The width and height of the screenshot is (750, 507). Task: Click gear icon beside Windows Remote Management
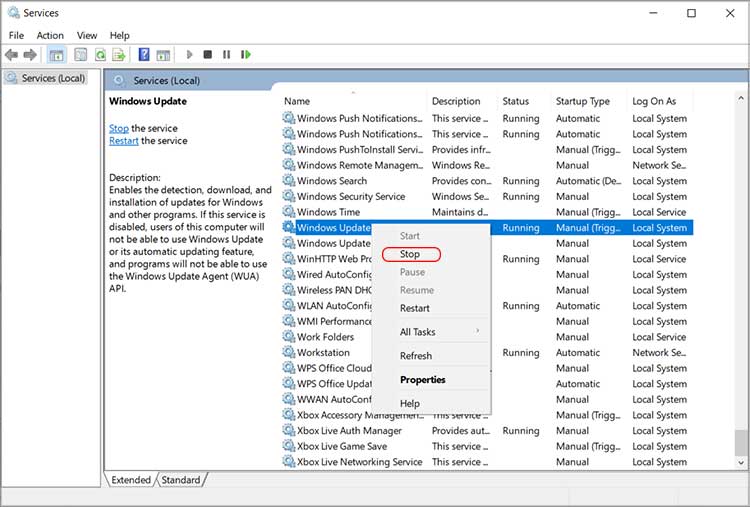(288, 165)
